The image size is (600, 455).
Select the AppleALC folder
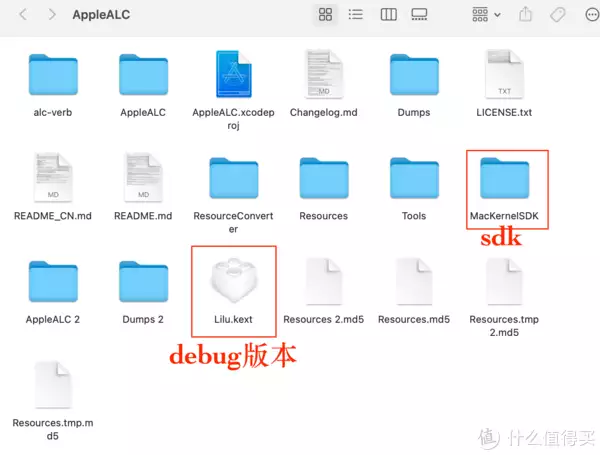[143, 75]
